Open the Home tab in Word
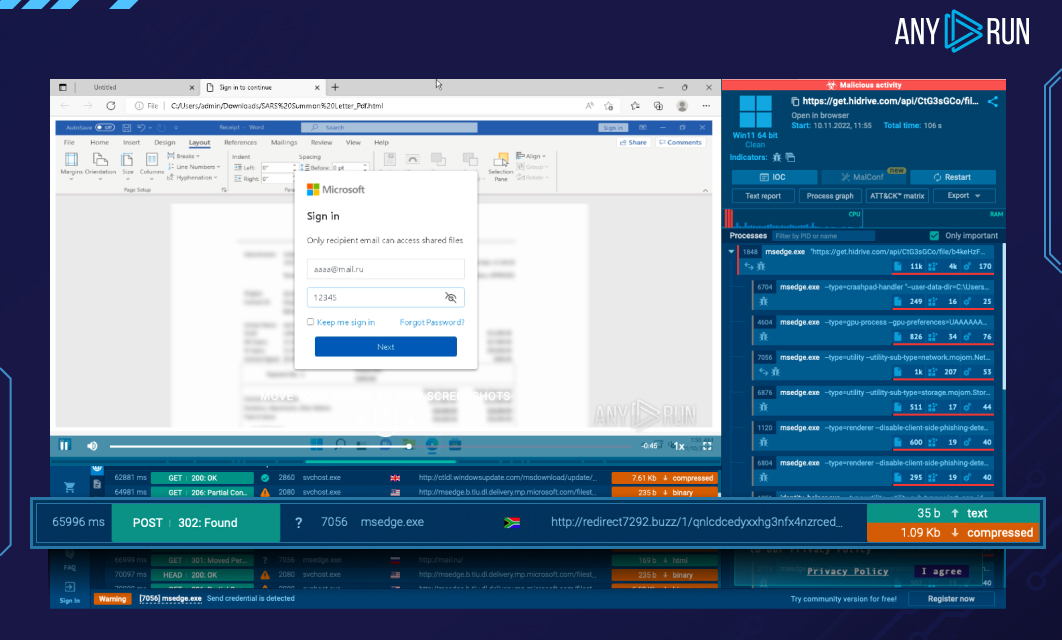The image size is (1062, 640). click(x=100, y=142)
